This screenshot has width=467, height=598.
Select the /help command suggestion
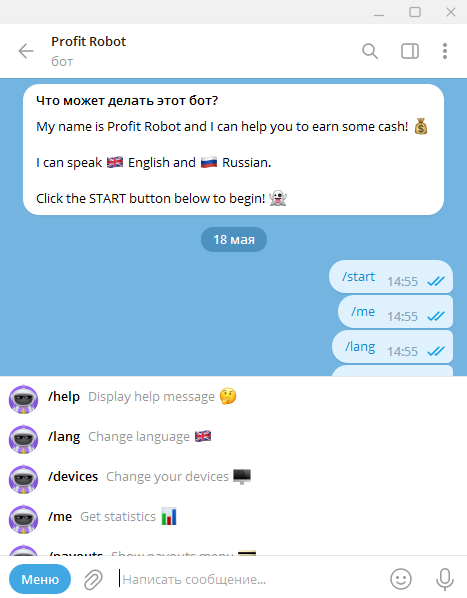click(233, 397)
